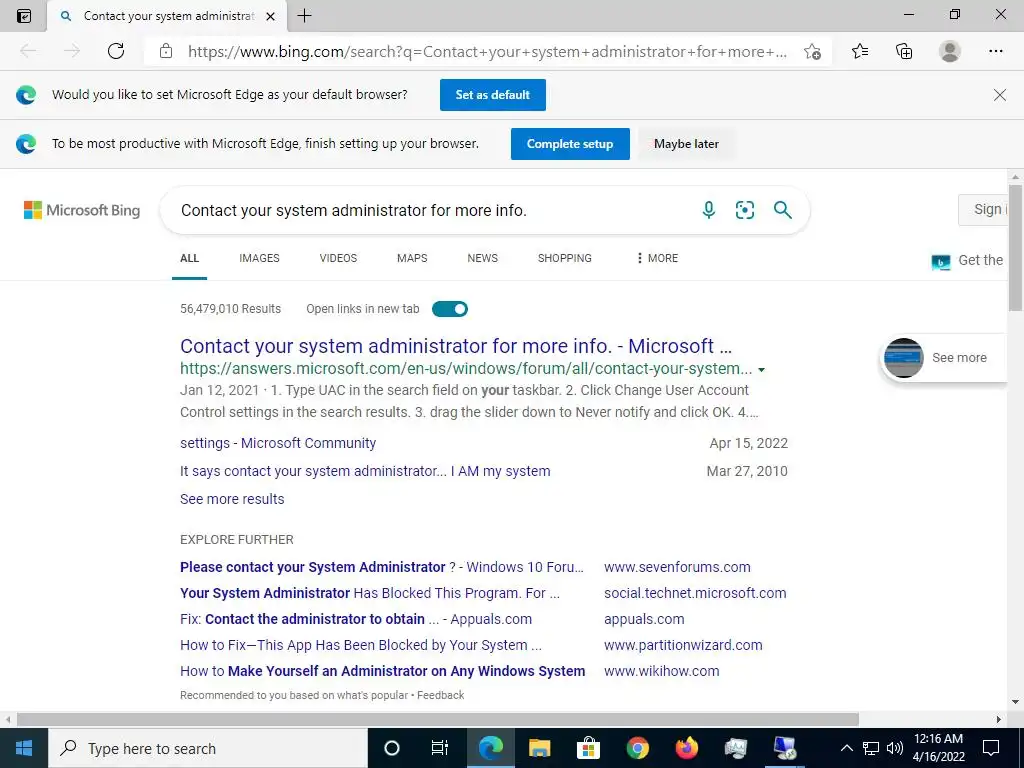1024x768 pixels.
Task: Open 'How to Fix—This App Has Been Blocked' link
Action: click(x=361, y=645)
